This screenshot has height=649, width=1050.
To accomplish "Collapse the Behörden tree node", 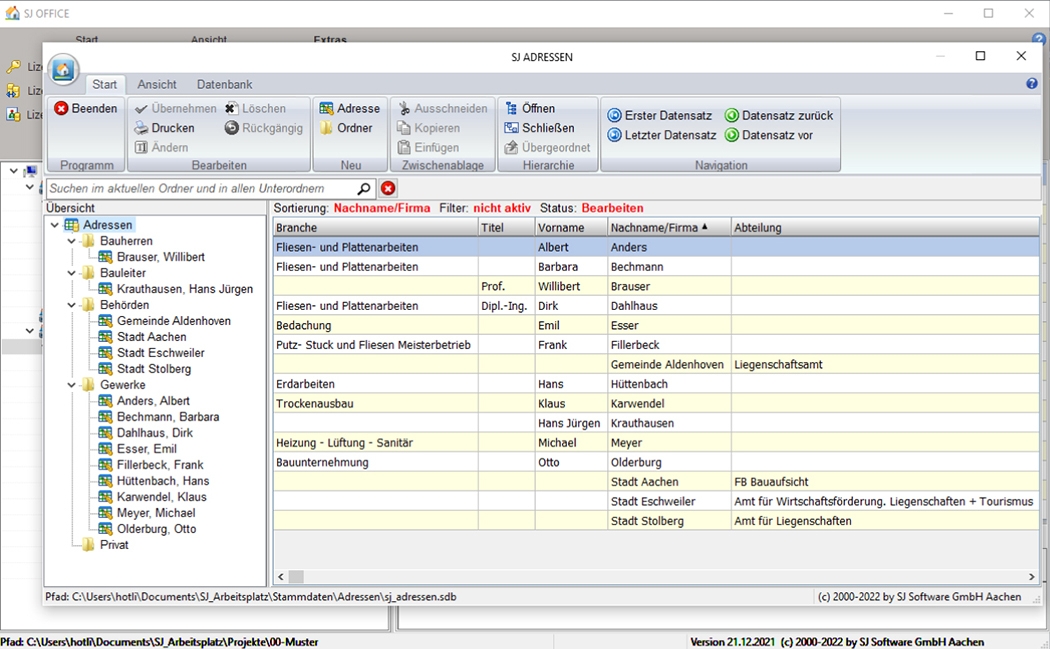I will 72,305.
